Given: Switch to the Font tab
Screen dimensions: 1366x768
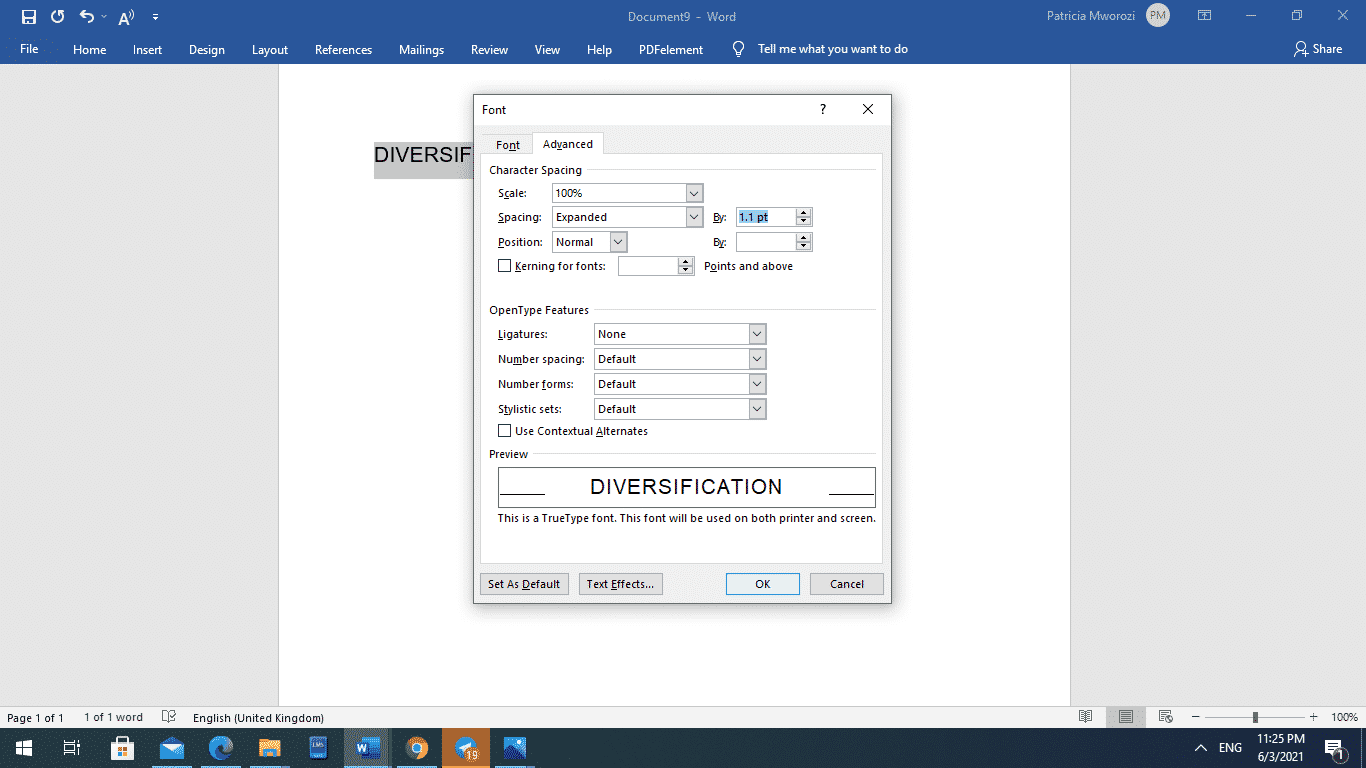Looking at the screenshot, I should [507, 143].
